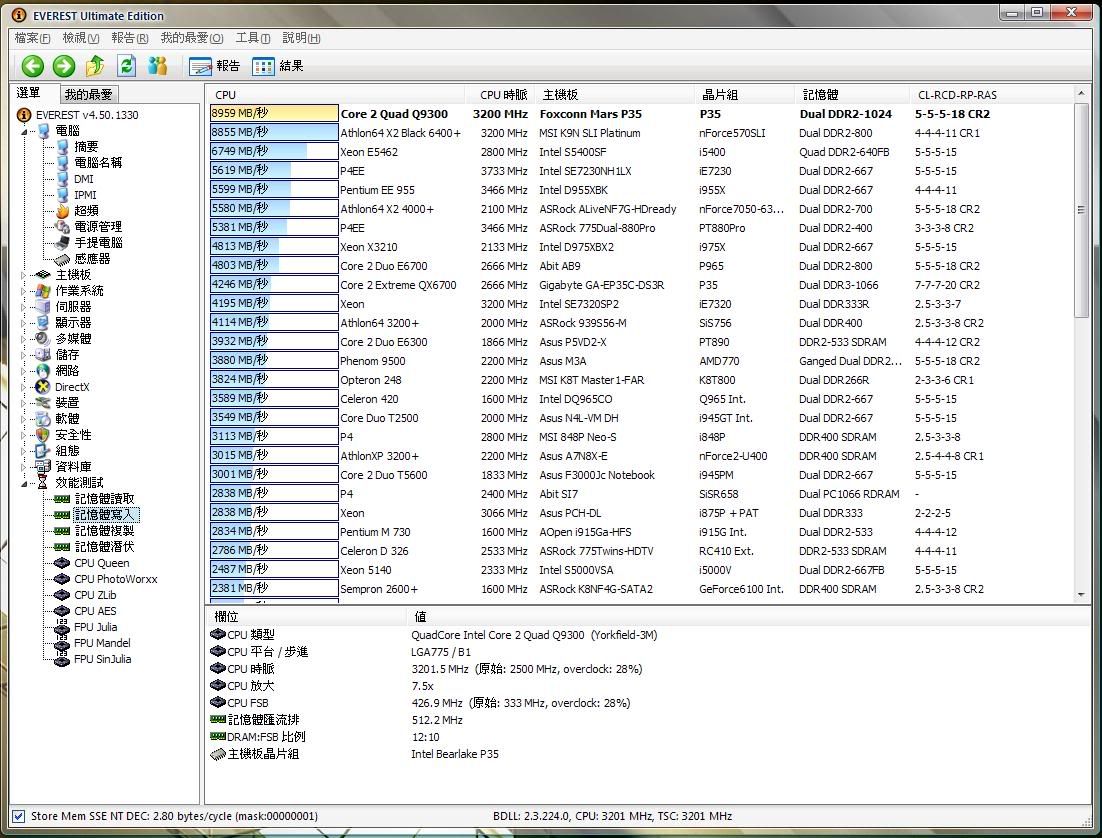
Task: Select the 記憶體複製 memory chip icon
Action: pos(63,531)
